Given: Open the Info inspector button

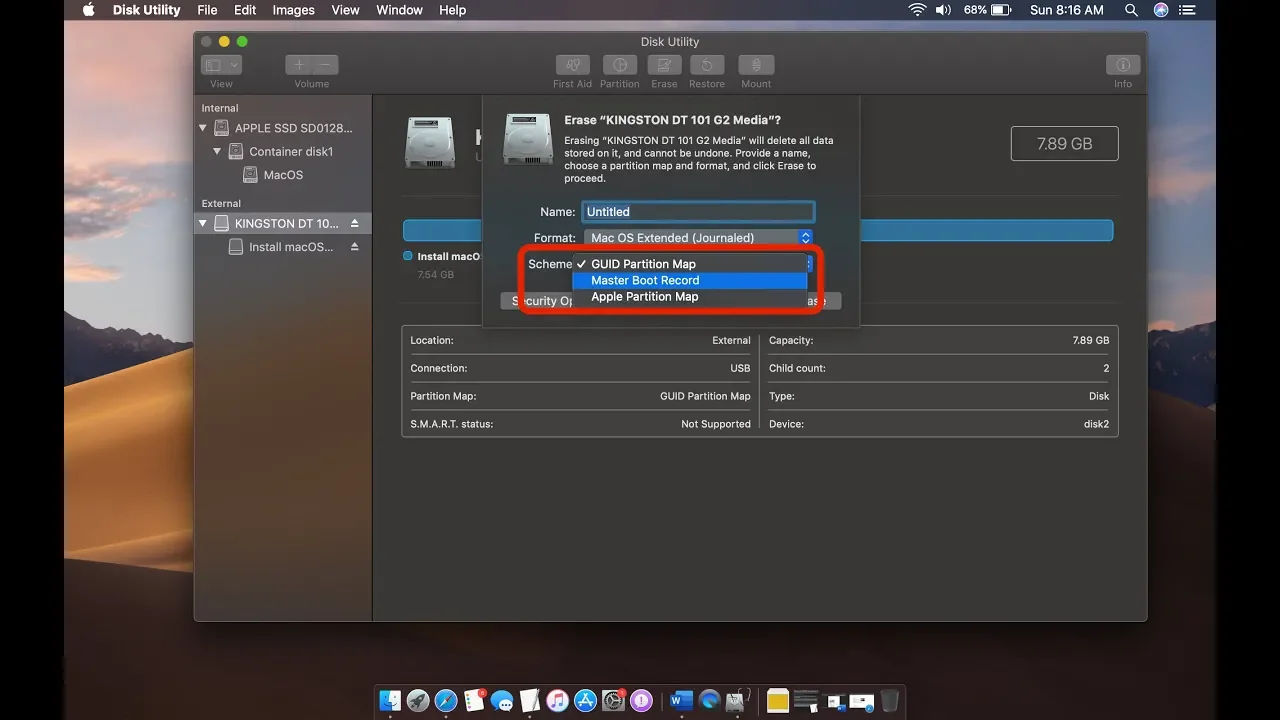Looking at the screenshot, I should 1123,65.
